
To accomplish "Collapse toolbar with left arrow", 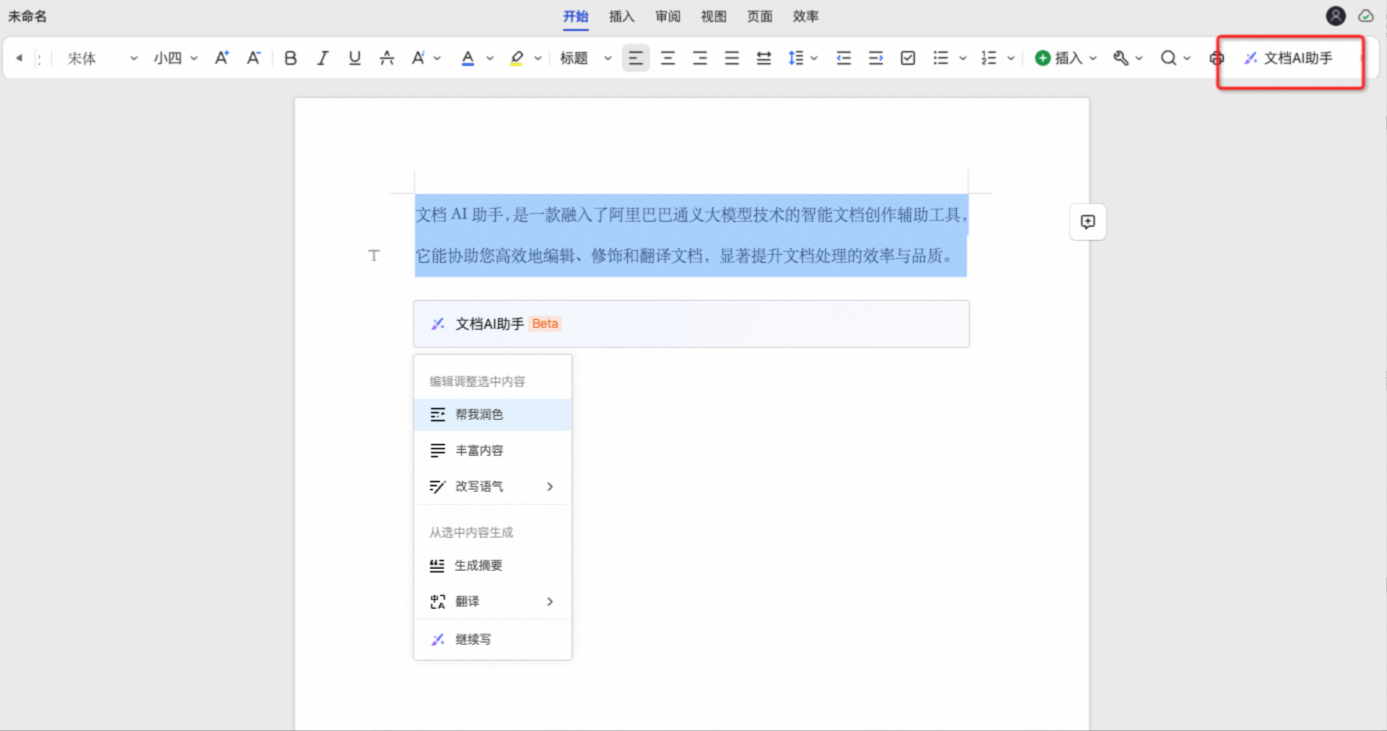I will 19,58.
